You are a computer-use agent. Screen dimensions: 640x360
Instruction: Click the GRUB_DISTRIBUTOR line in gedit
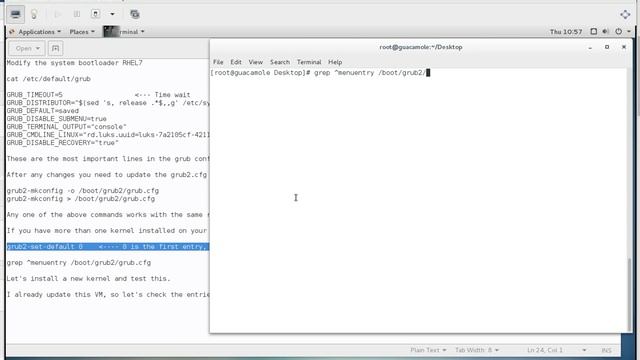[108, 103]
